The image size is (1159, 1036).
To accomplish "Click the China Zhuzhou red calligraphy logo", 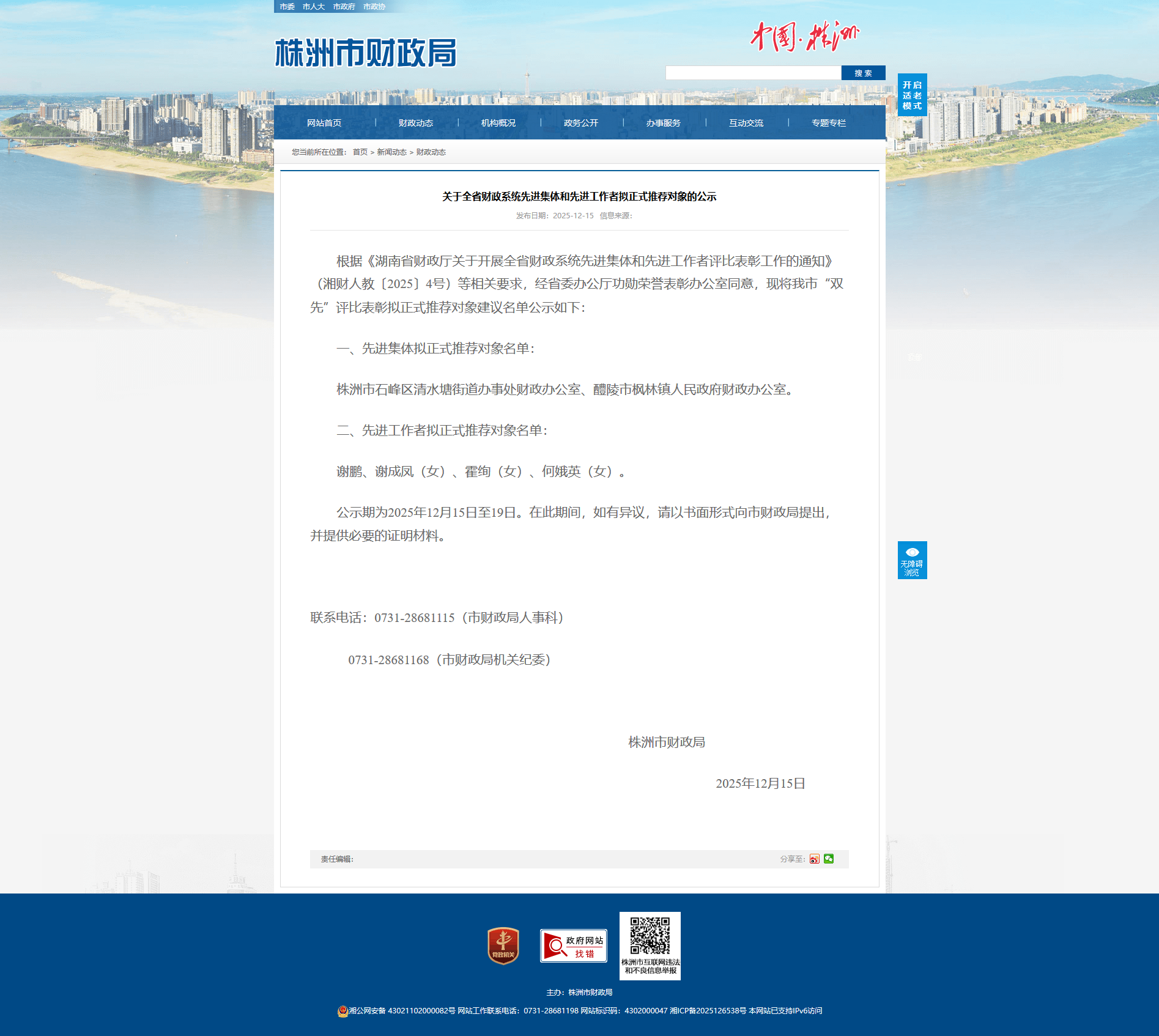I will pyautogui.click(x=804, y=37).
